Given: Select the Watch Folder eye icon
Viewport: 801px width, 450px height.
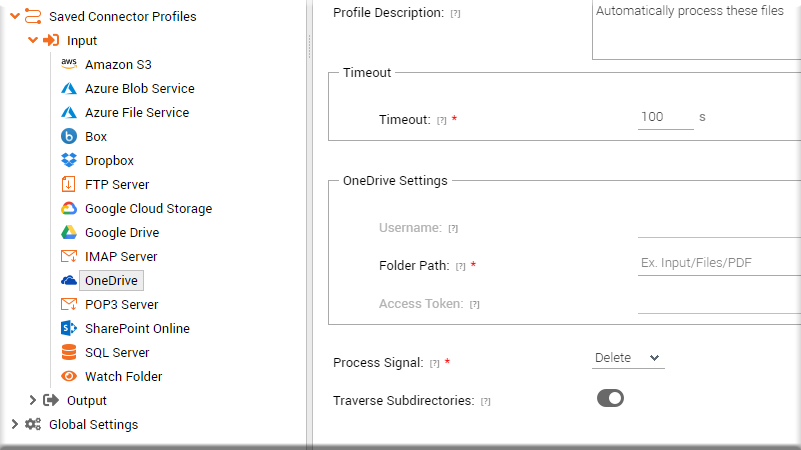Looking at the screenshot, I should (x=69, y=376).
